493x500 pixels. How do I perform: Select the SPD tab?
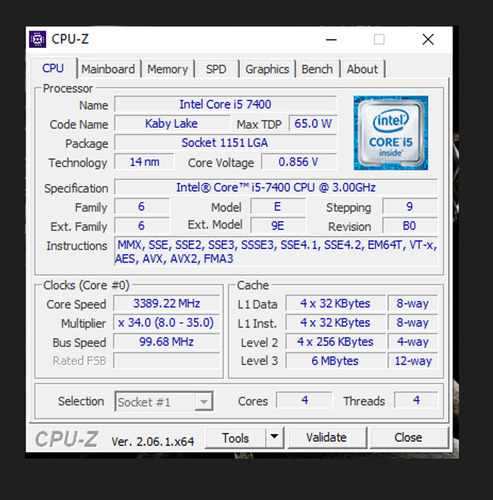(216, 69)
